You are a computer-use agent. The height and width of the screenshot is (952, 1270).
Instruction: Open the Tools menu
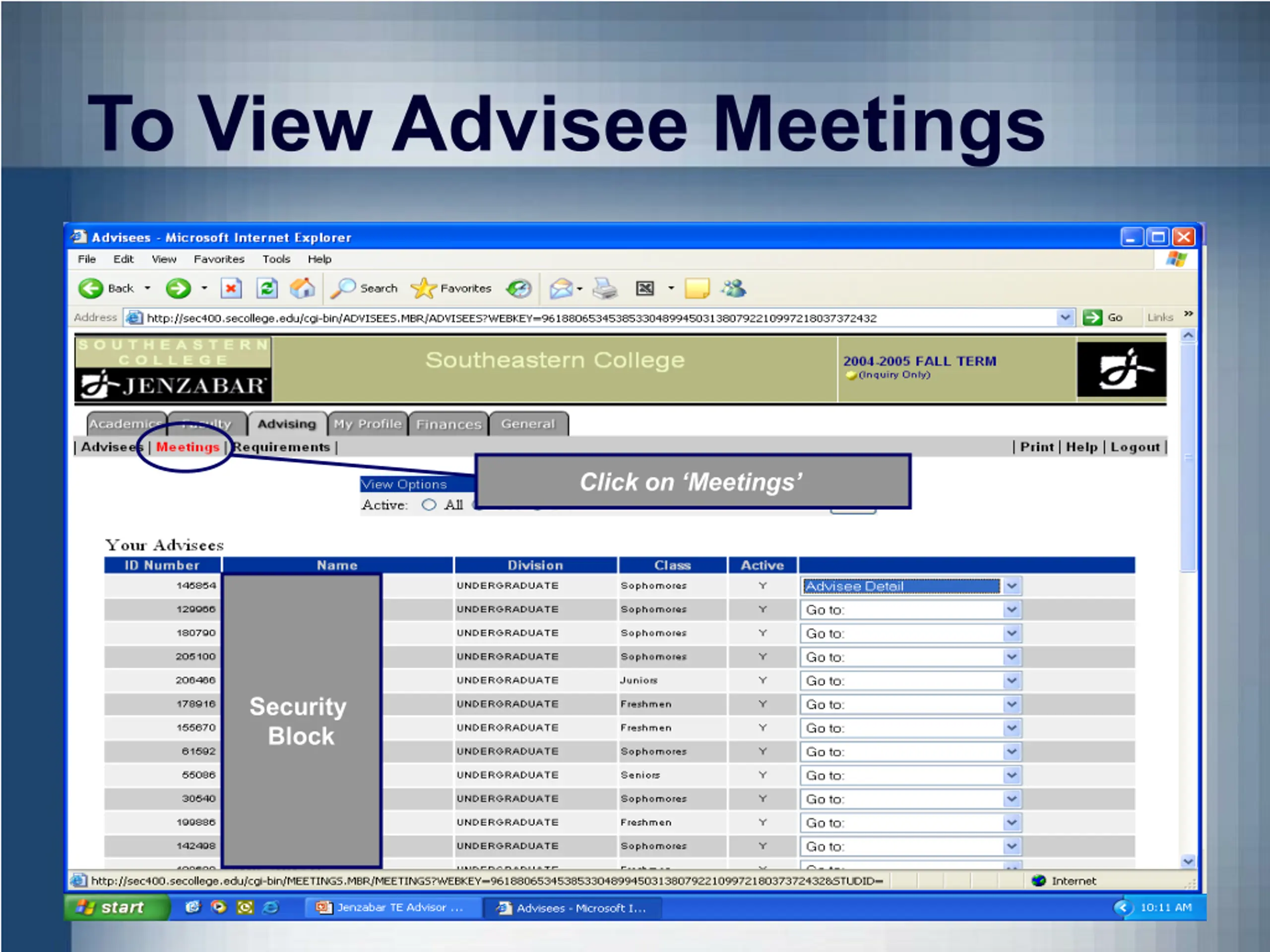click(276, 259)
